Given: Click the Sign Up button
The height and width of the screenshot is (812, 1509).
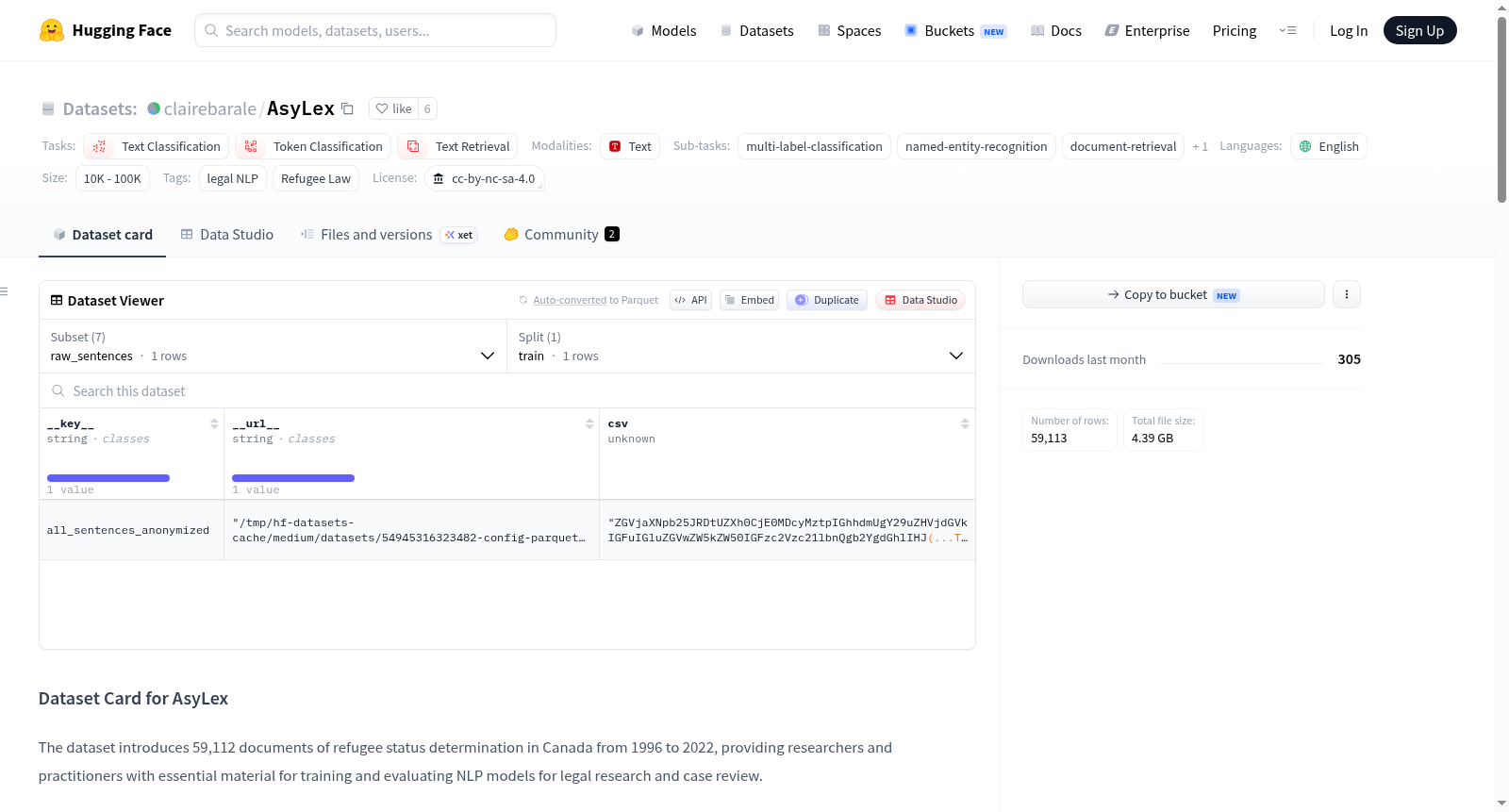Looking at the screenshot, I should [1419, 30].
